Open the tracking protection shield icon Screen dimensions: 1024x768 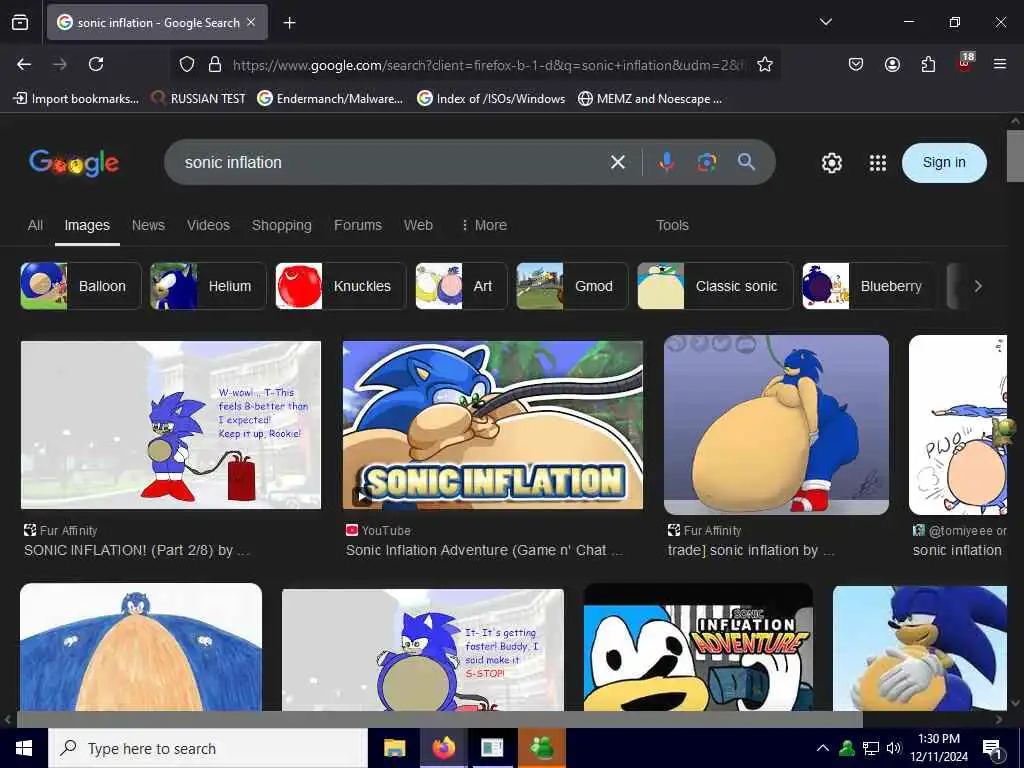(x=187, y=65)
